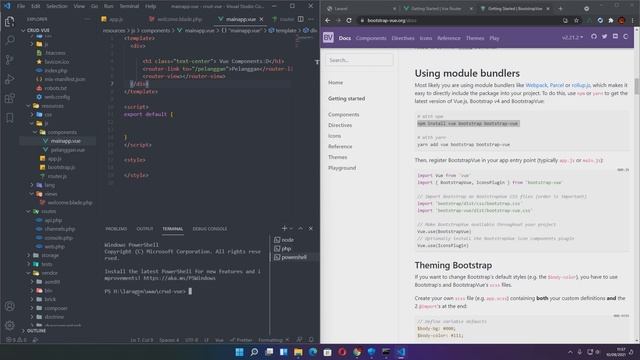Image resolution: width=640 pixels, height=360 pixels.
Task: Open Windows taskbar search
Action: (x=254, y=352)
